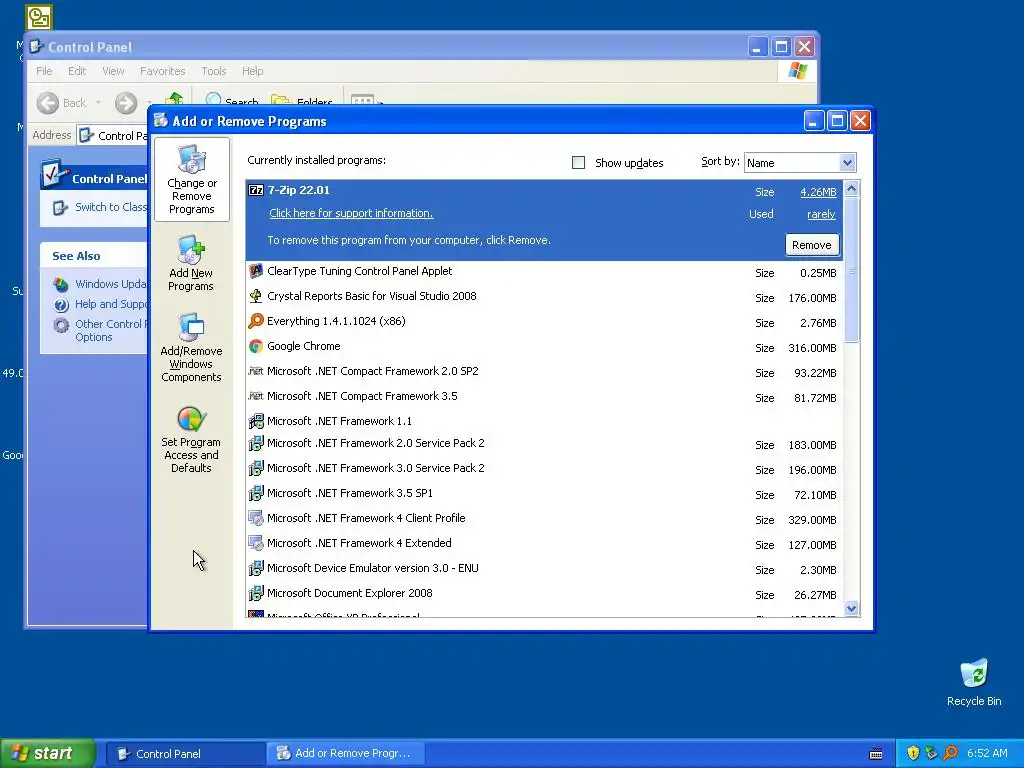The height and width of the screenshot is (768, 1024).
Task: Click Crystal Reports Basic program icon
Action: pos(256,296)
